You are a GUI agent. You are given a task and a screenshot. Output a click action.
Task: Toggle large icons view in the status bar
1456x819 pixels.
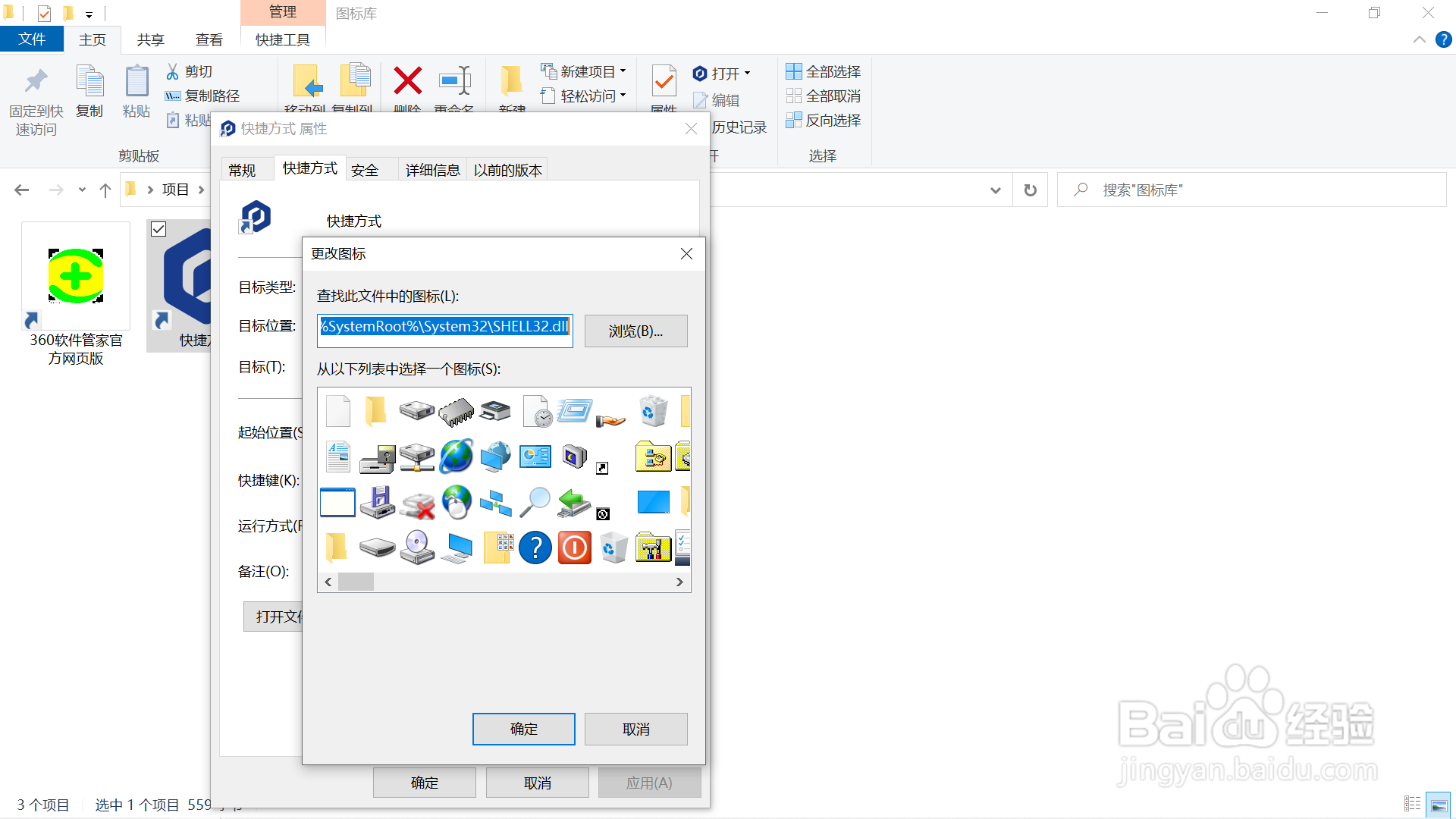1439,803
